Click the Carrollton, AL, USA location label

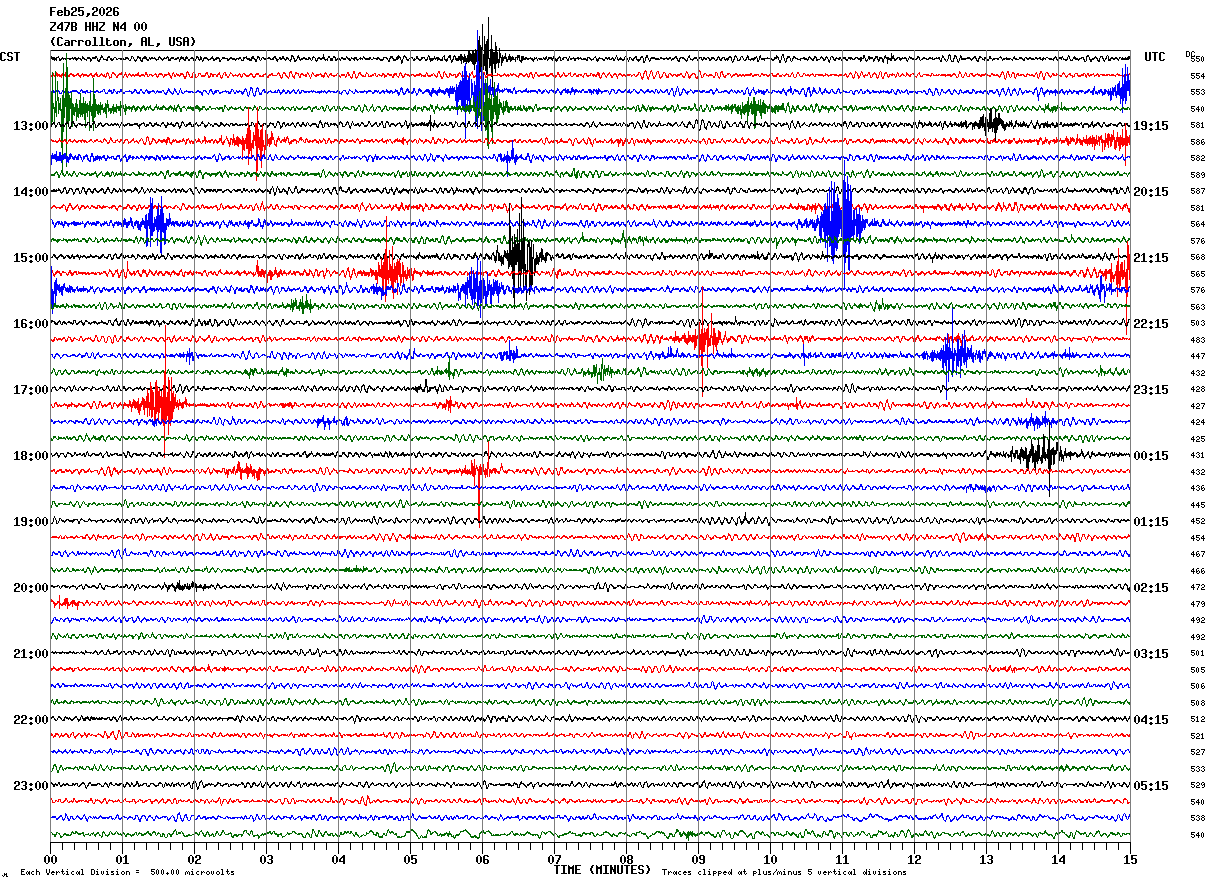click(x=122, y=42)
